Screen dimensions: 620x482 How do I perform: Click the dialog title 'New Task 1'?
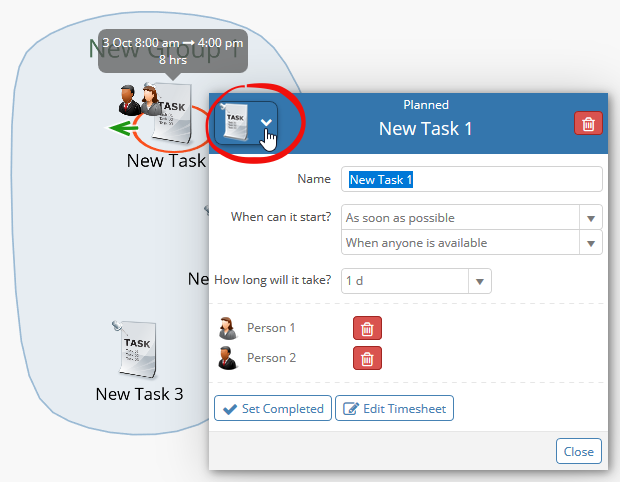click(425, 129)
